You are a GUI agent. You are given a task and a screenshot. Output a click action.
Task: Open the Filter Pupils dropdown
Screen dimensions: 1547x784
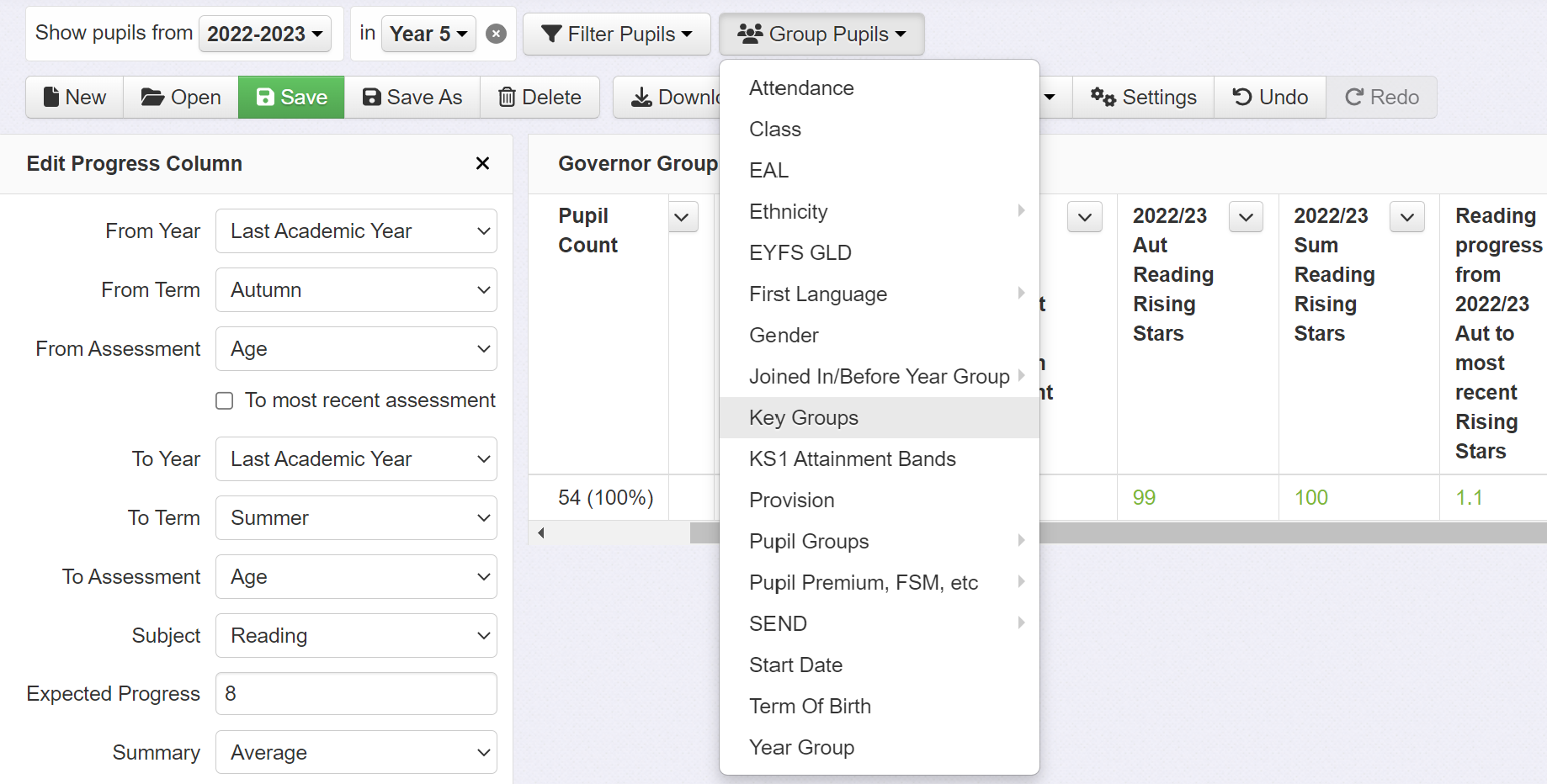(x=617, y=34)
